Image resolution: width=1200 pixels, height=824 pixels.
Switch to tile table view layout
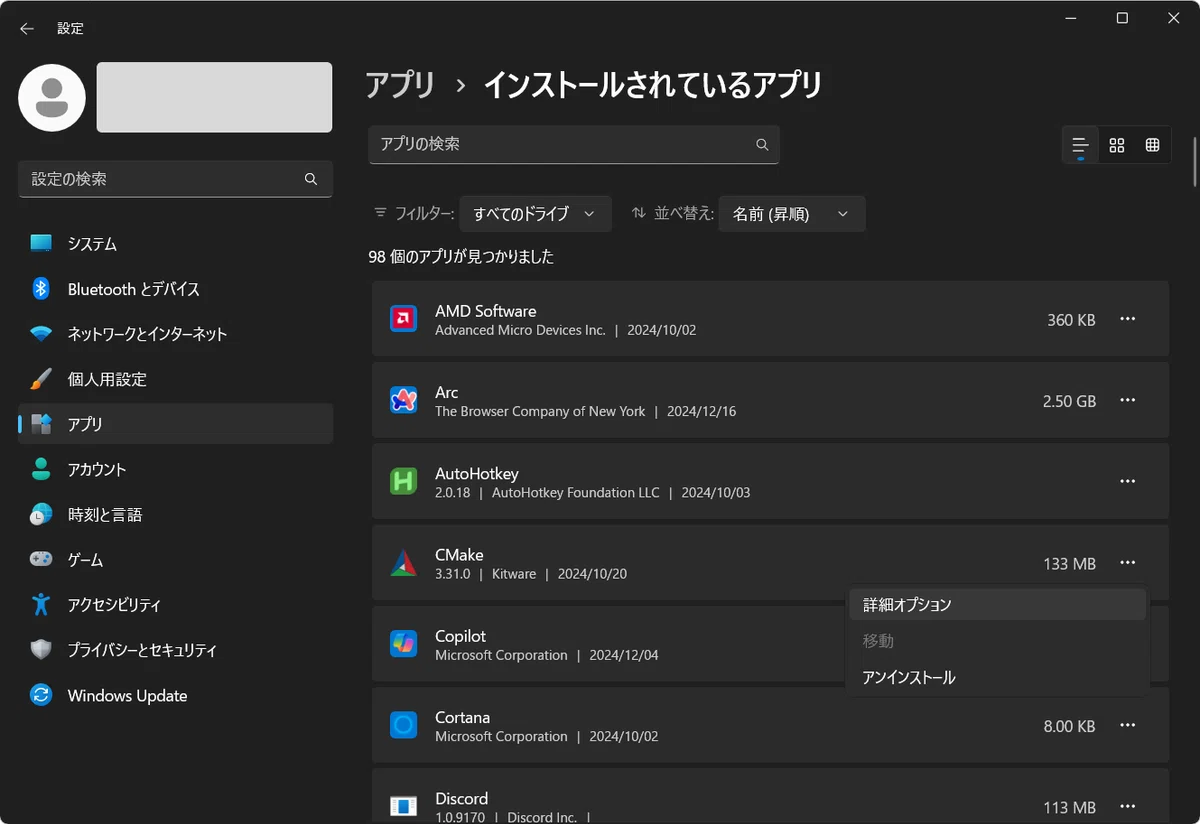(x=1152, y=145)
